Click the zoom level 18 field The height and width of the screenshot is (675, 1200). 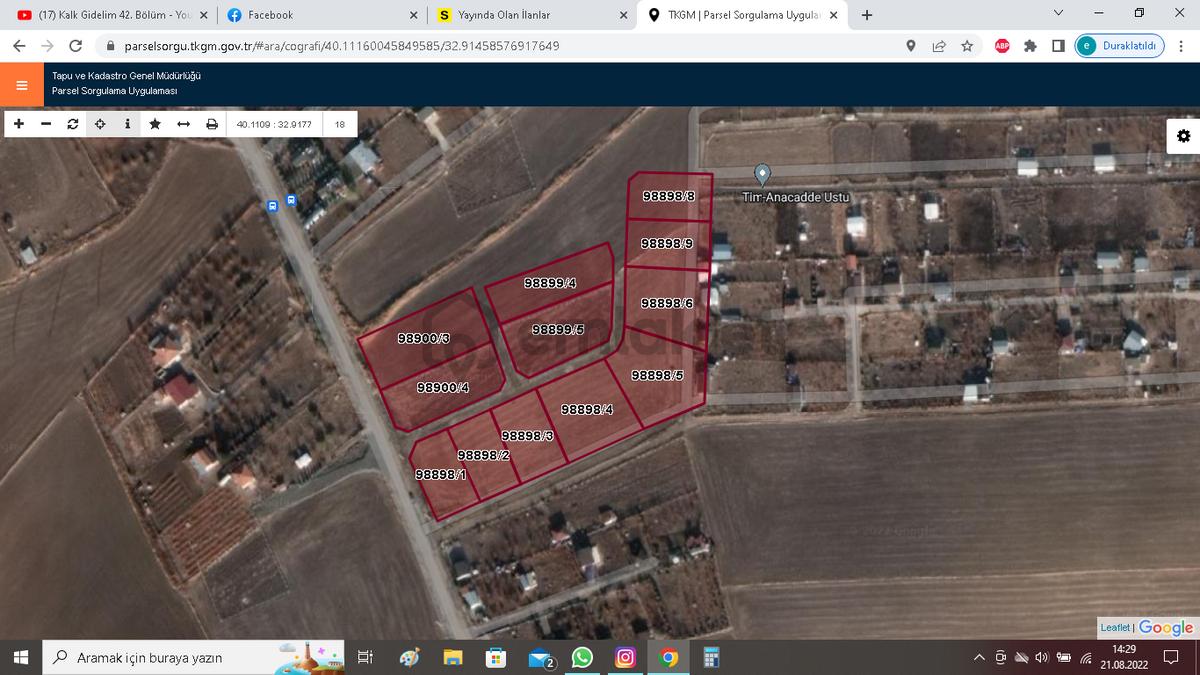pos(341,124)
